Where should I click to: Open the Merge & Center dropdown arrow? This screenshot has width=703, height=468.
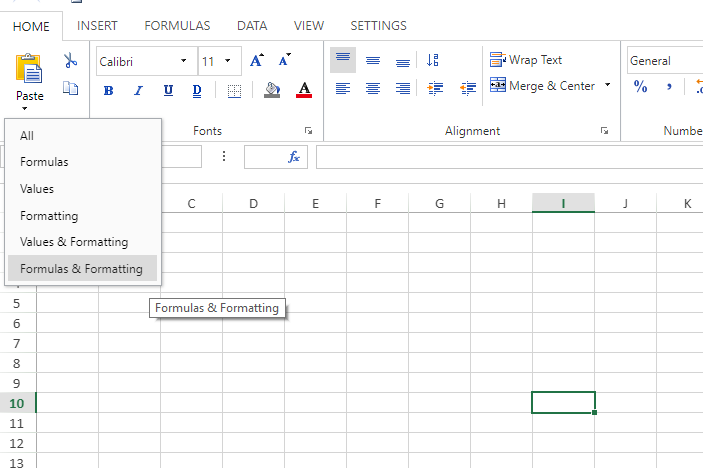point(608,85)
